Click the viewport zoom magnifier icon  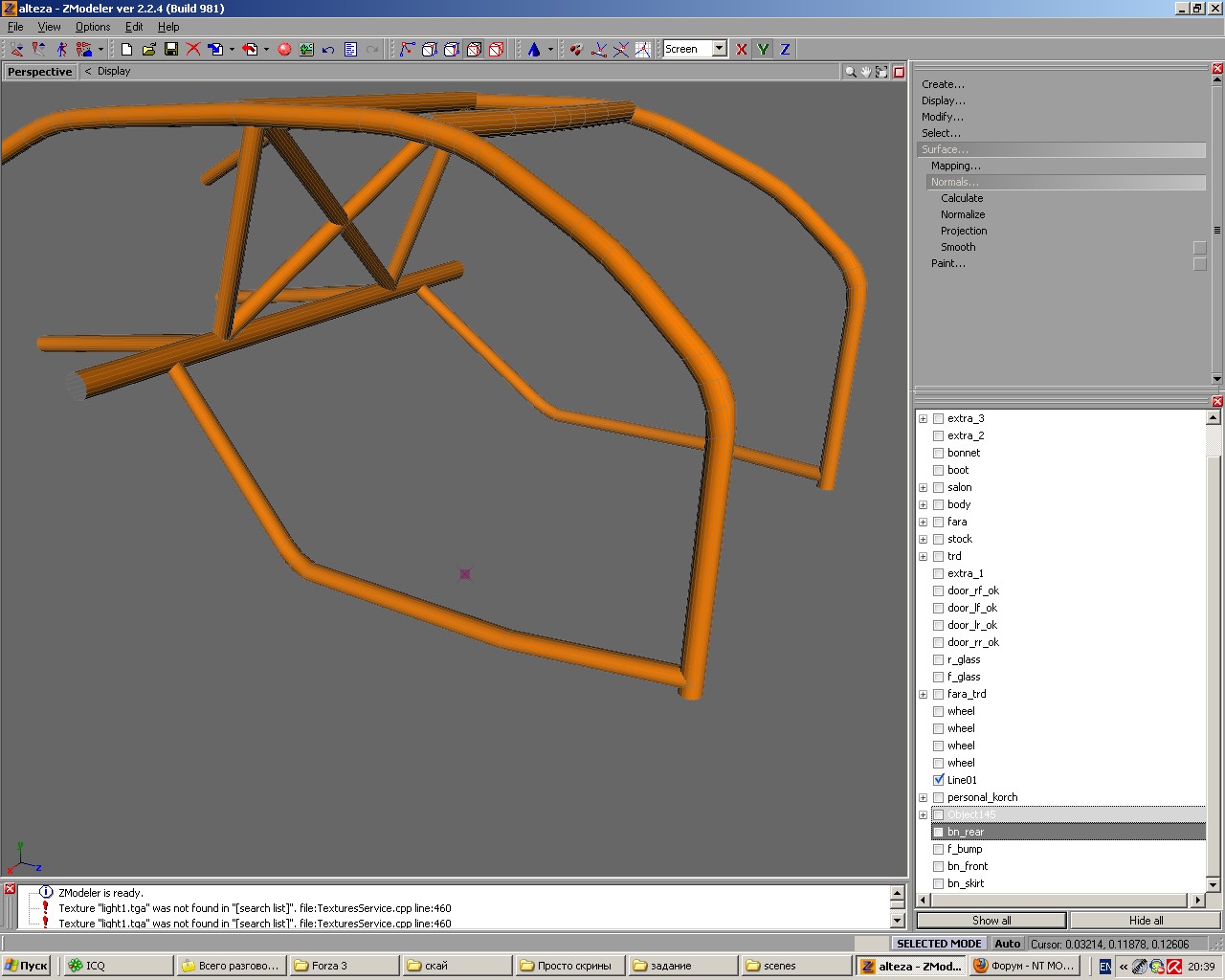pos(850,72)
